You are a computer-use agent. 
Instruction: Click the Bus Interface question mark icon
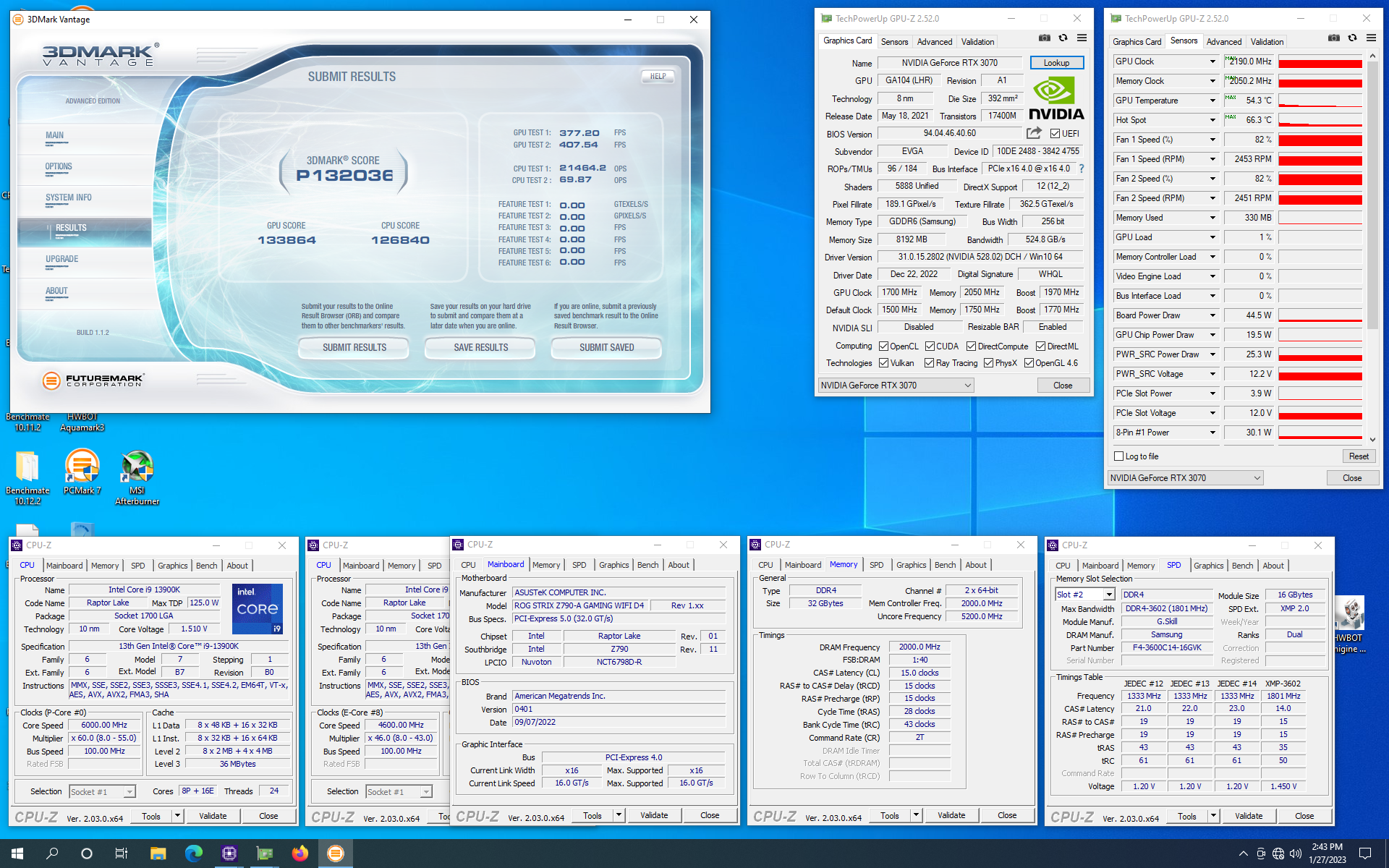(x=1082, y=169)
